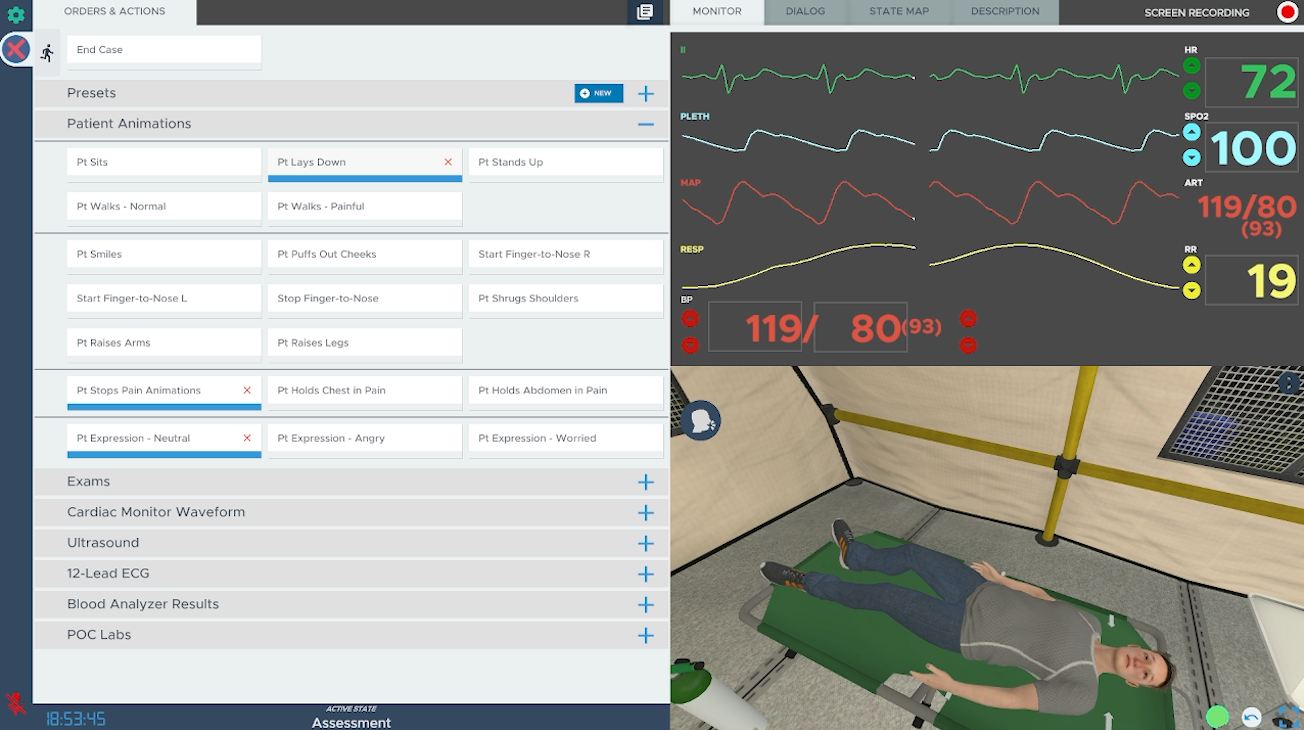Click the patient speech head icon
This screenshot has height=730, width=1304.
pyautogui.click(x=702, y=420)
